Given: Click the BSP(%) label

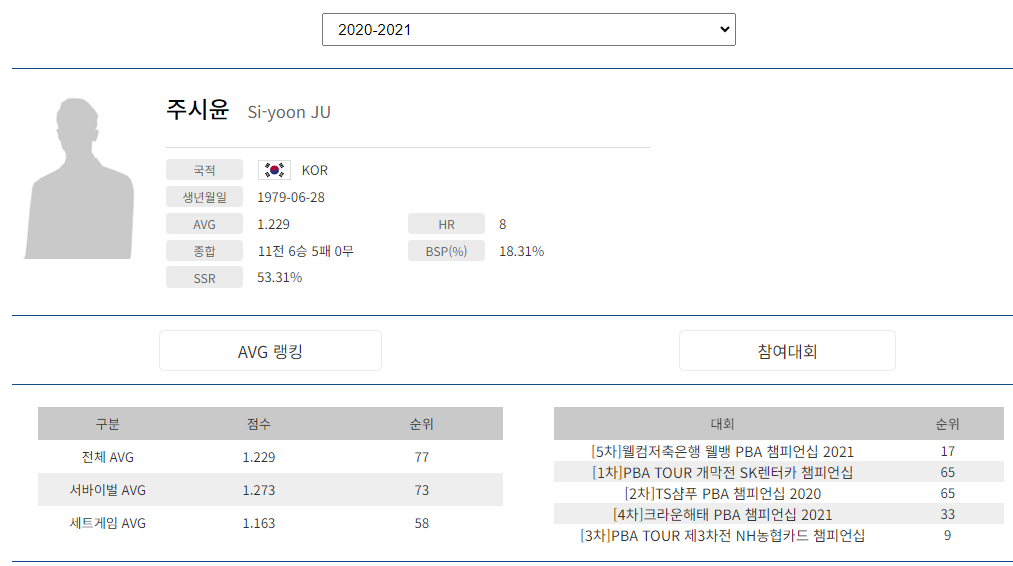Looking at the screenshot, I should pos(446,251).
